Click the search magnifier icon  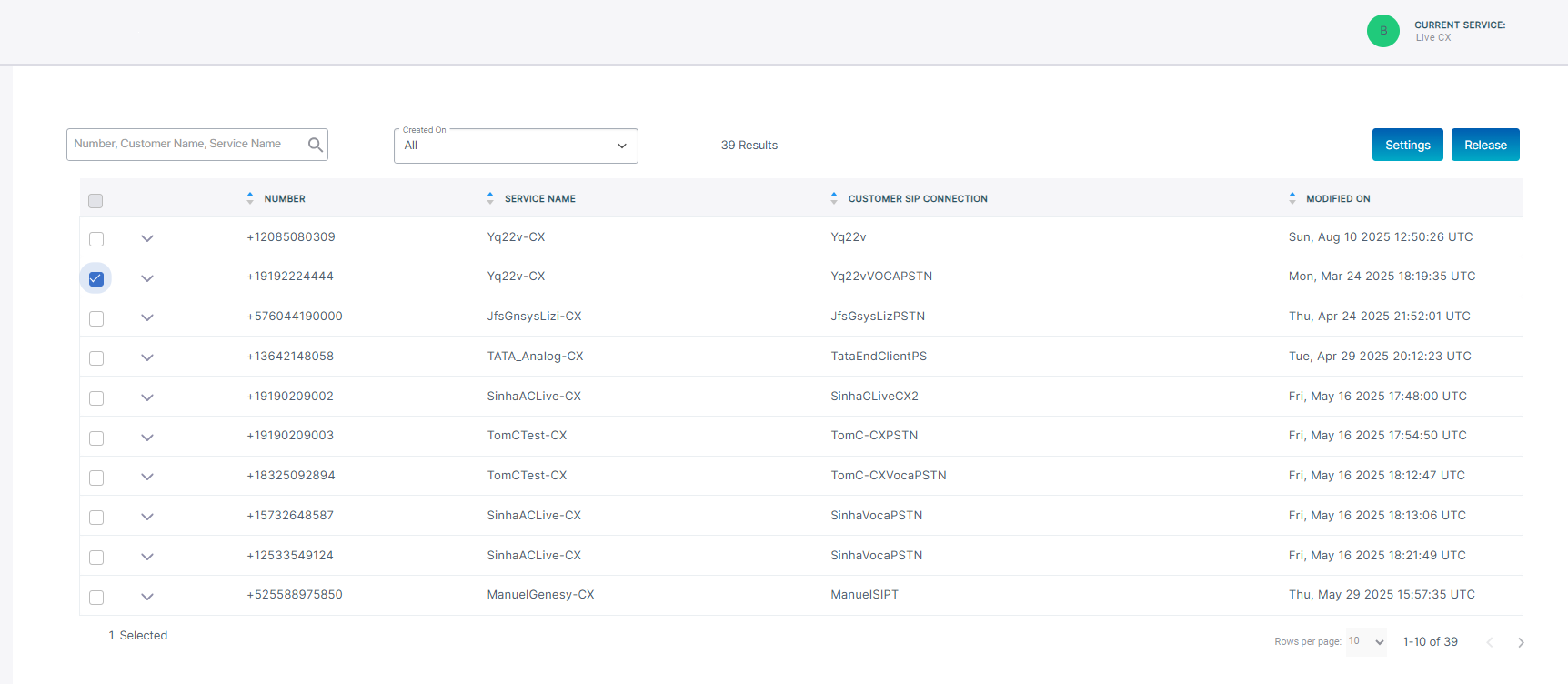coord(315,145)
